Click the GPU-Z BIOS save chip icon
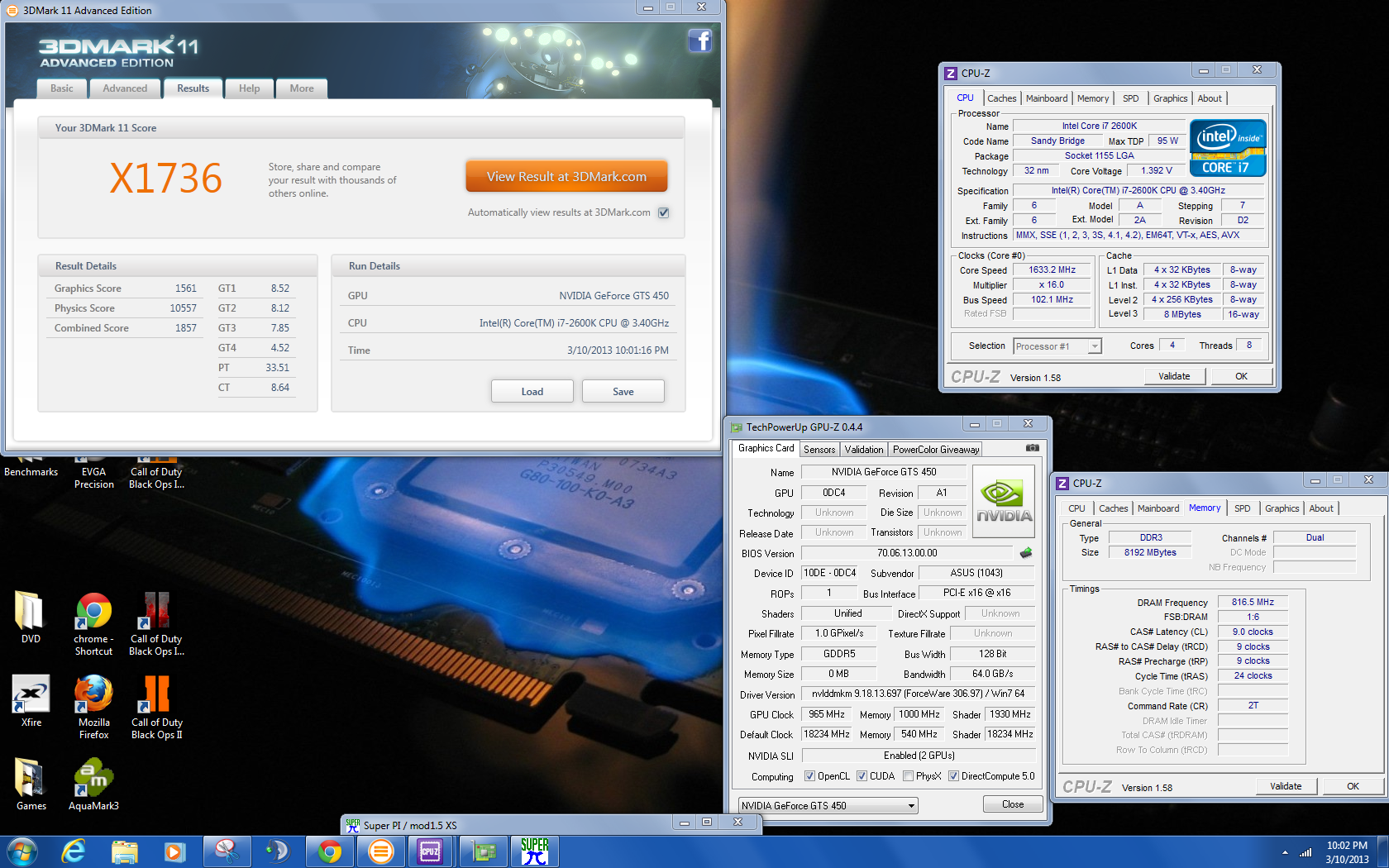Viewport: 1389px width, 868px height. (x=1026, y=553)
